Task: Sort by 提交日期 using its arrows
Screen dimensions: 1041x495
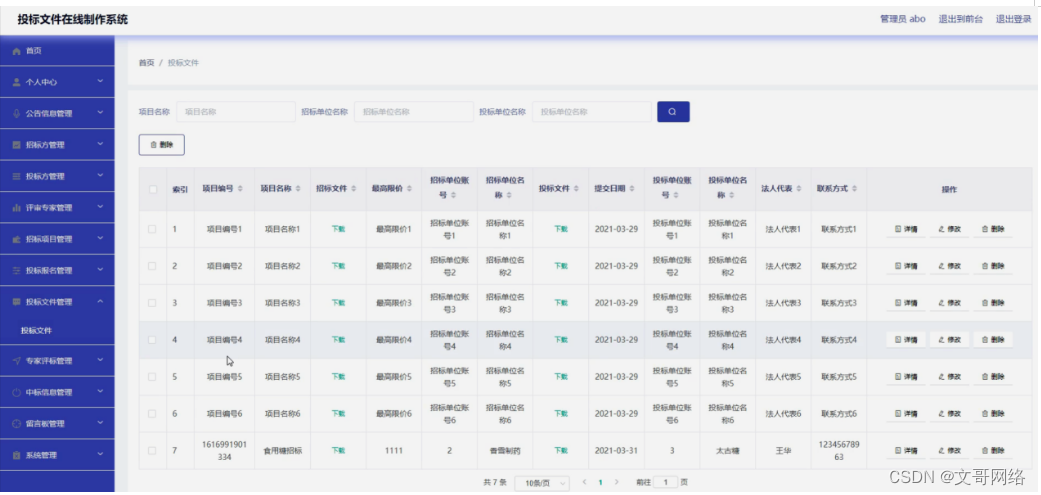Action: tap(630, 189)
